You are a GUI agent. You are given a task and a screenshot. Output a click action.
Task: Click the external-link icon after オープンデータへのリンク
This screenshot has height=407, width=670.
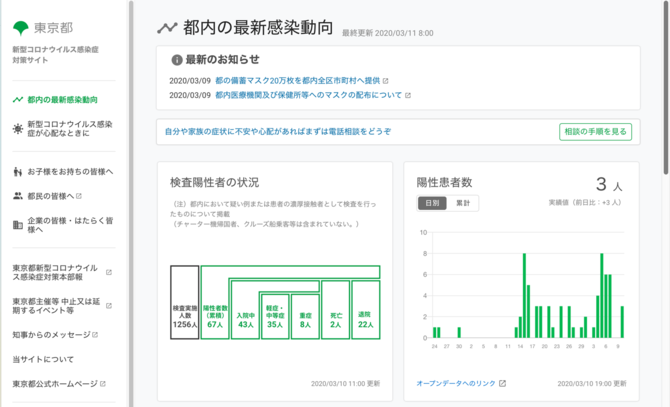pyautogui.click(x=502, y=383)
